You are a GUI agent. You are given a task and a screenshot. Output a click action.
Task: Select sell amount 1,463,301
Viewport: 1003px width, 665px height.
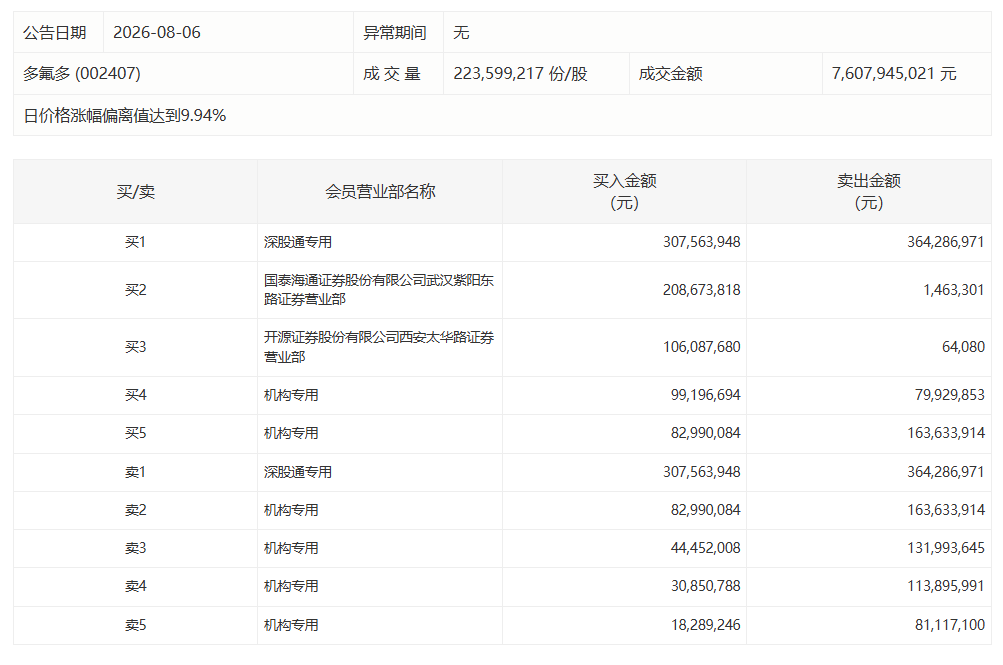954,290
